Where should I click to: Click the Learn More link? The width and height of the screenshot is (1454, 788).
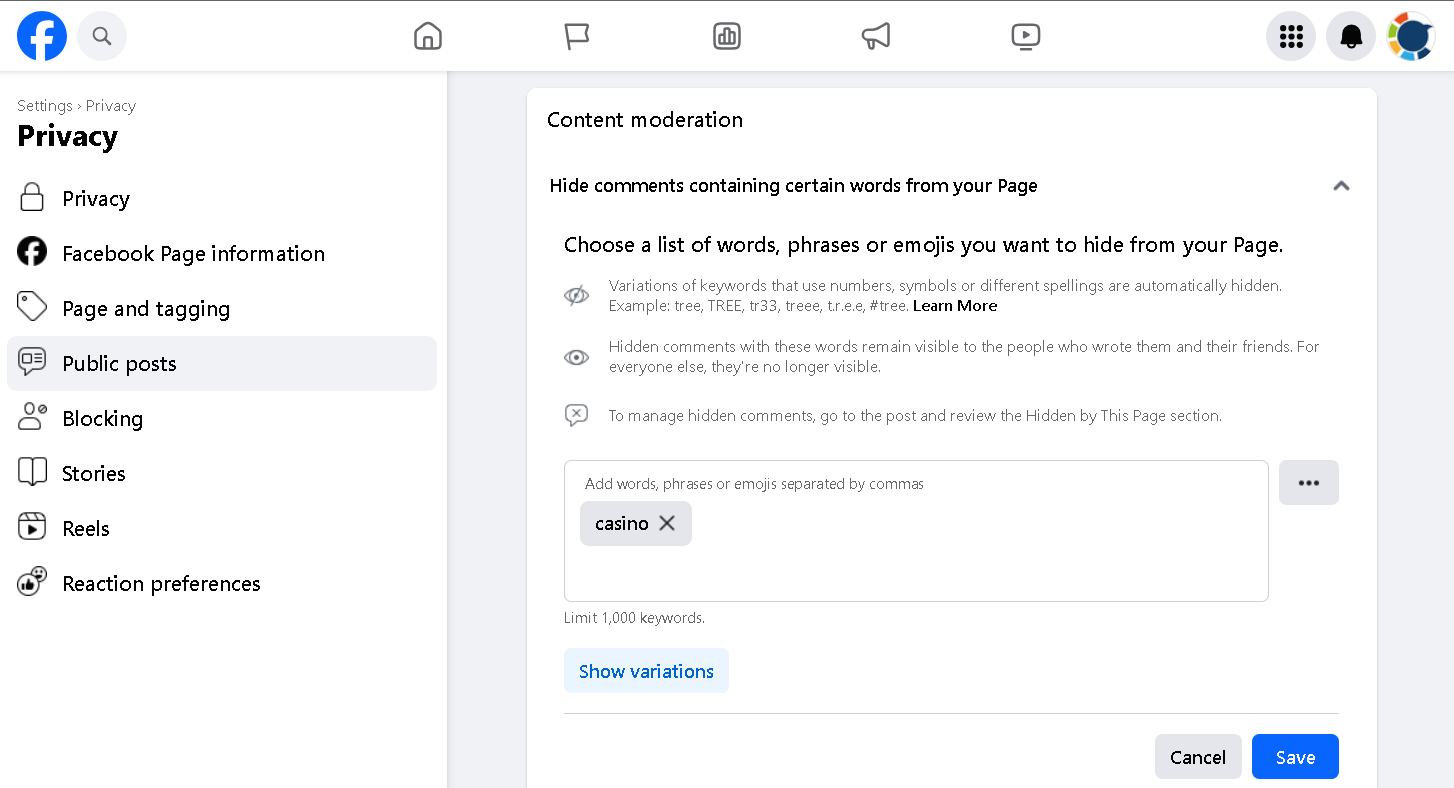(x=954, y=305)
